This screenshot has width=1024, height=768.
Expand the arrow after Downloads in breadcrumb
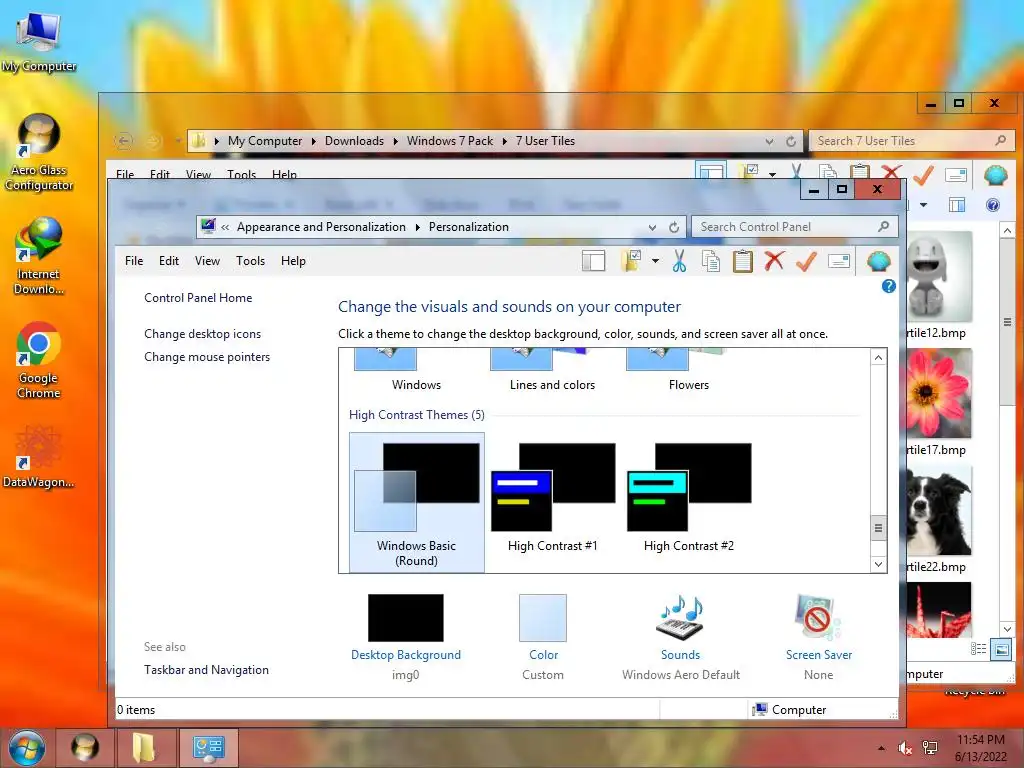tap(395, 141)
